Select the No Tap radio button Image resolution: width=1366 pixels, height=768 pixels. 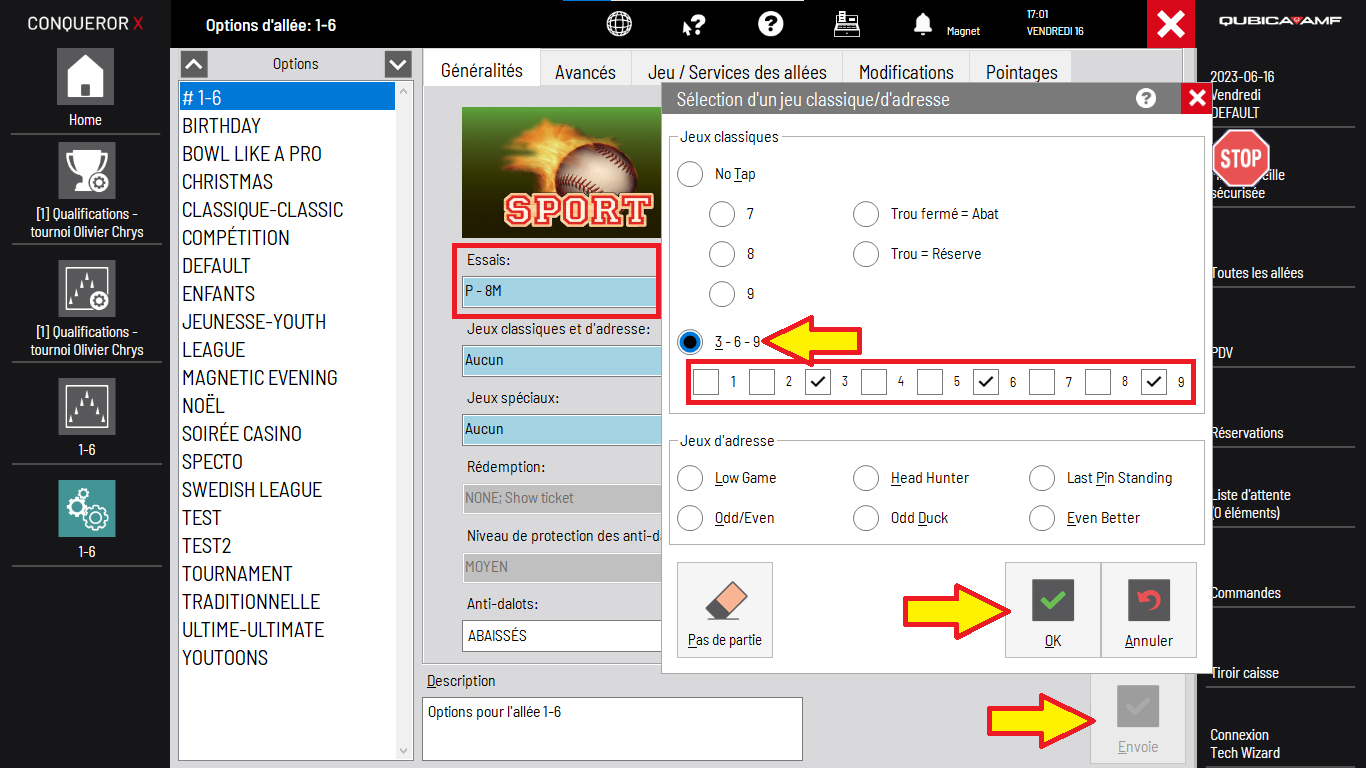tap(690, 174)
